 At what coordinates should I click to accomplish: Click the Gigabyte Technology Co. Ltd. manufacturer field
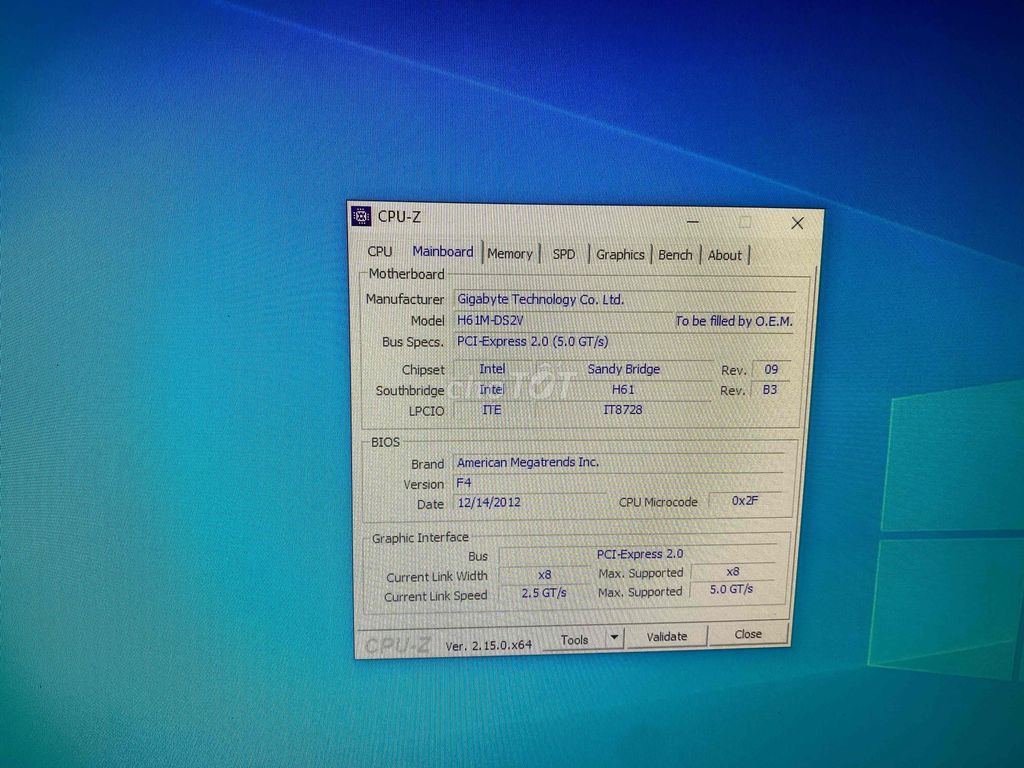(x=624, y=300)
